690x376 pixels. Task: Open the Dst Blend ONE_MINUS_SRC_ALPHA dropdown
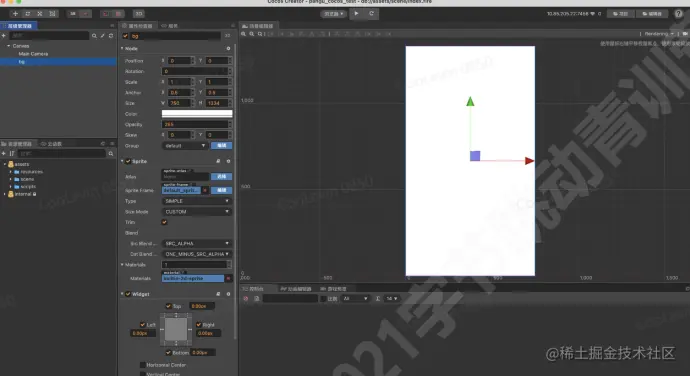tap(197, 254)
